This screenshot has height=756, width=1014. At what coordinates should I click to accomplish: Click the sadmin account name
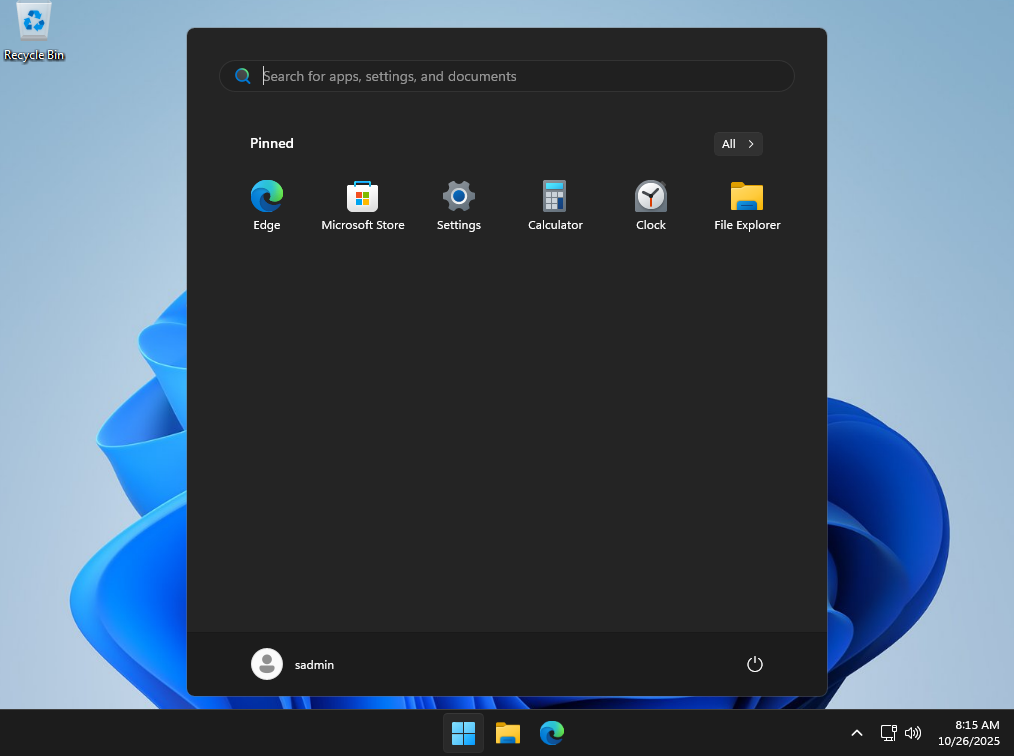[x=314, y=665]
